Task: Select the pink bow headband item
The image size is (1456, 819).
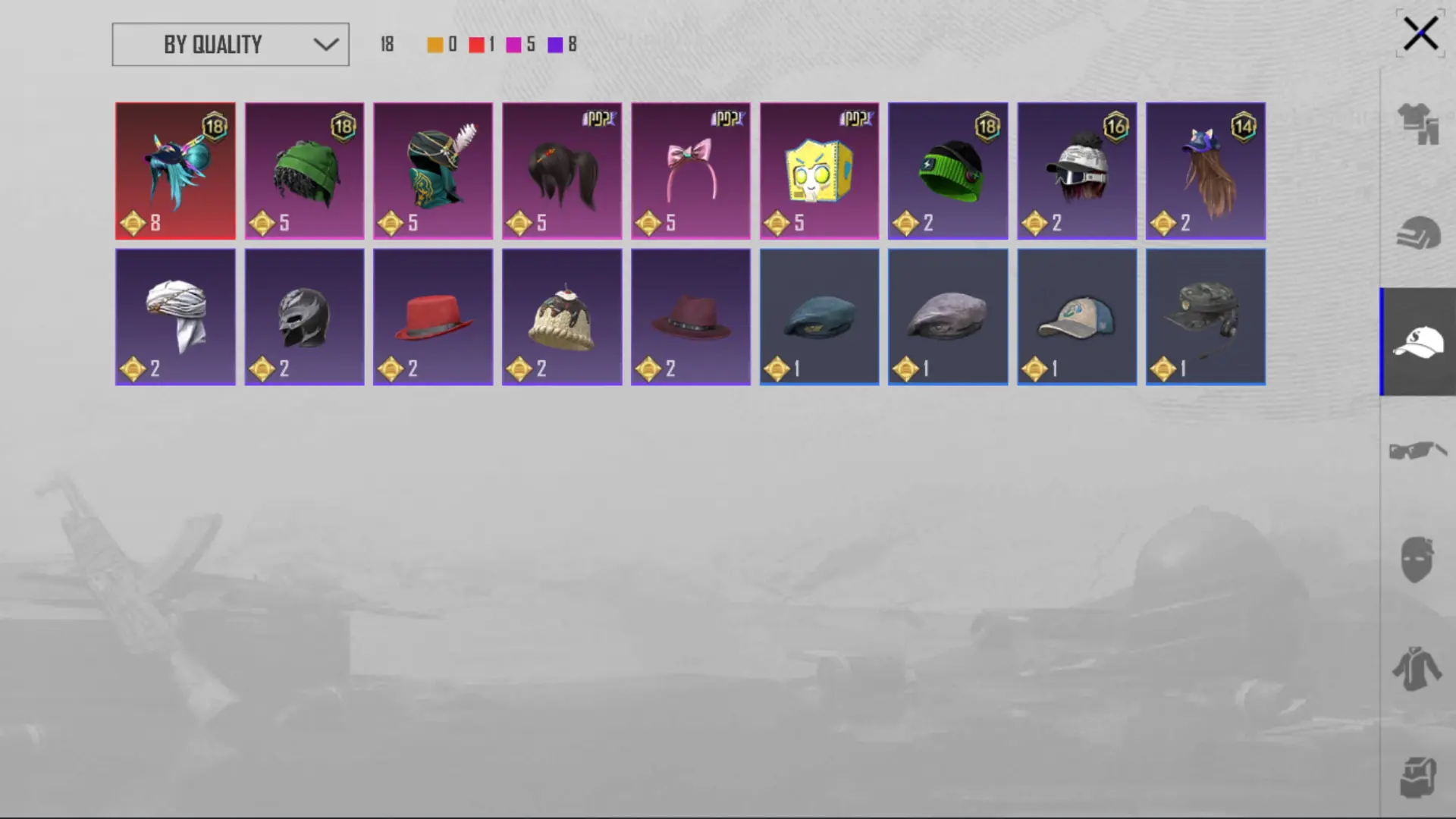Action: tap(691, 171)
